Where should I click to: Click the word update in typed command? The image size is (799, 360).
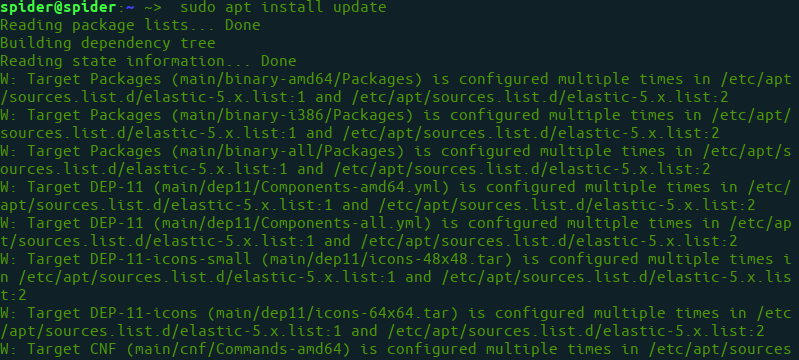[x=360, y=8]
